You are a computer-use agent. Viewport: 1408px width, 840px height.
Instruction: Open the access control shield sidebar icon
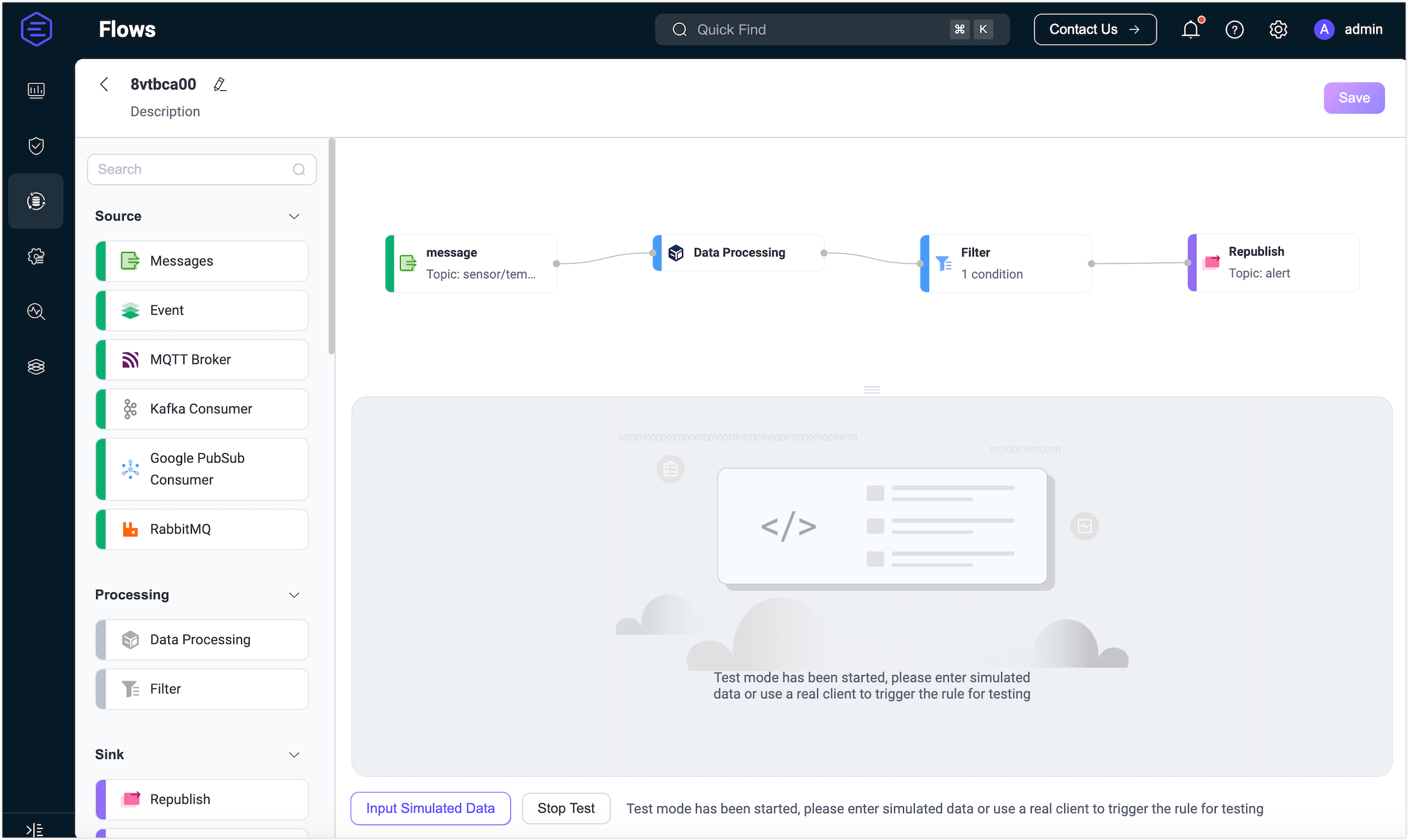[x=36, y=146]
